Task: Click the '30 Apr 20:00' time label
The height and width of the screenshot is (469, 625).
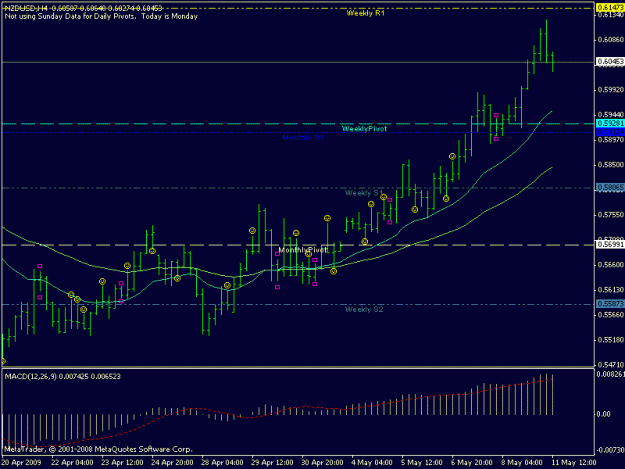Action: tap(322, 463)
